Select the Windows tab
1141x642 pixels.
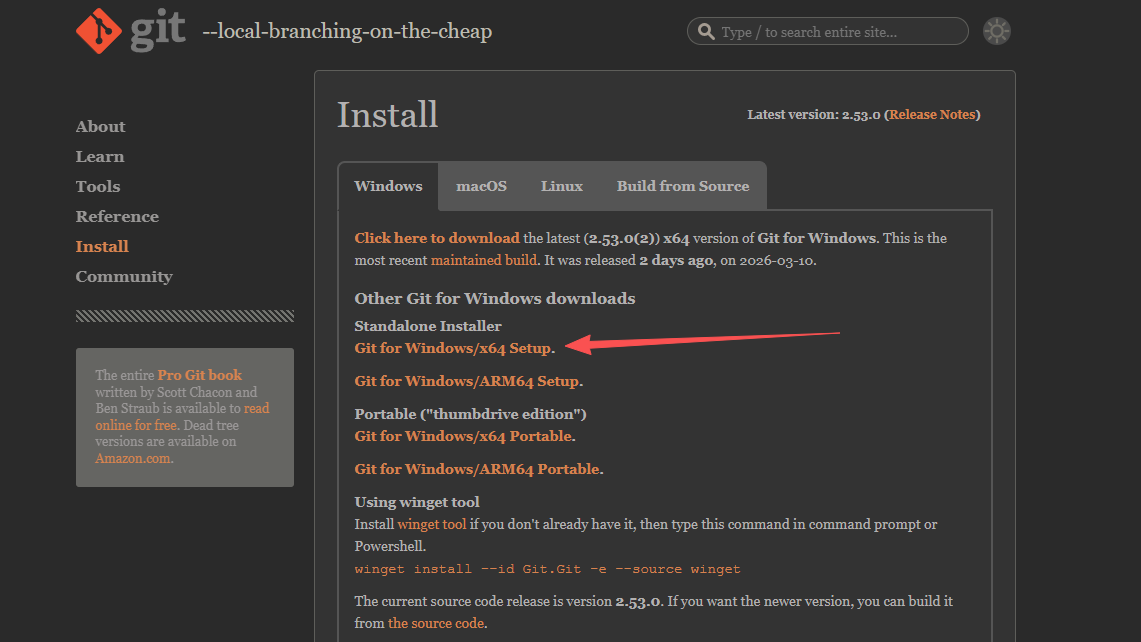pyautogui.click(x=388, y=186)
